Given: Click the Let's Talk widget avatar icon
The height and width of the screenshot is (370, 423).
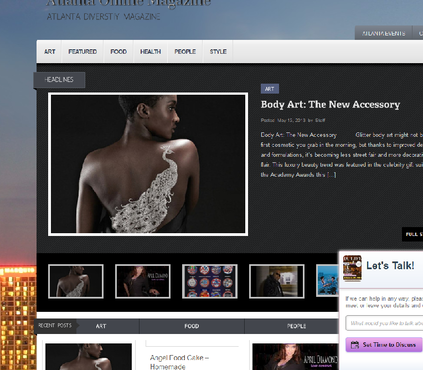Looking at the screenshot, I should (x=352, y=268).
